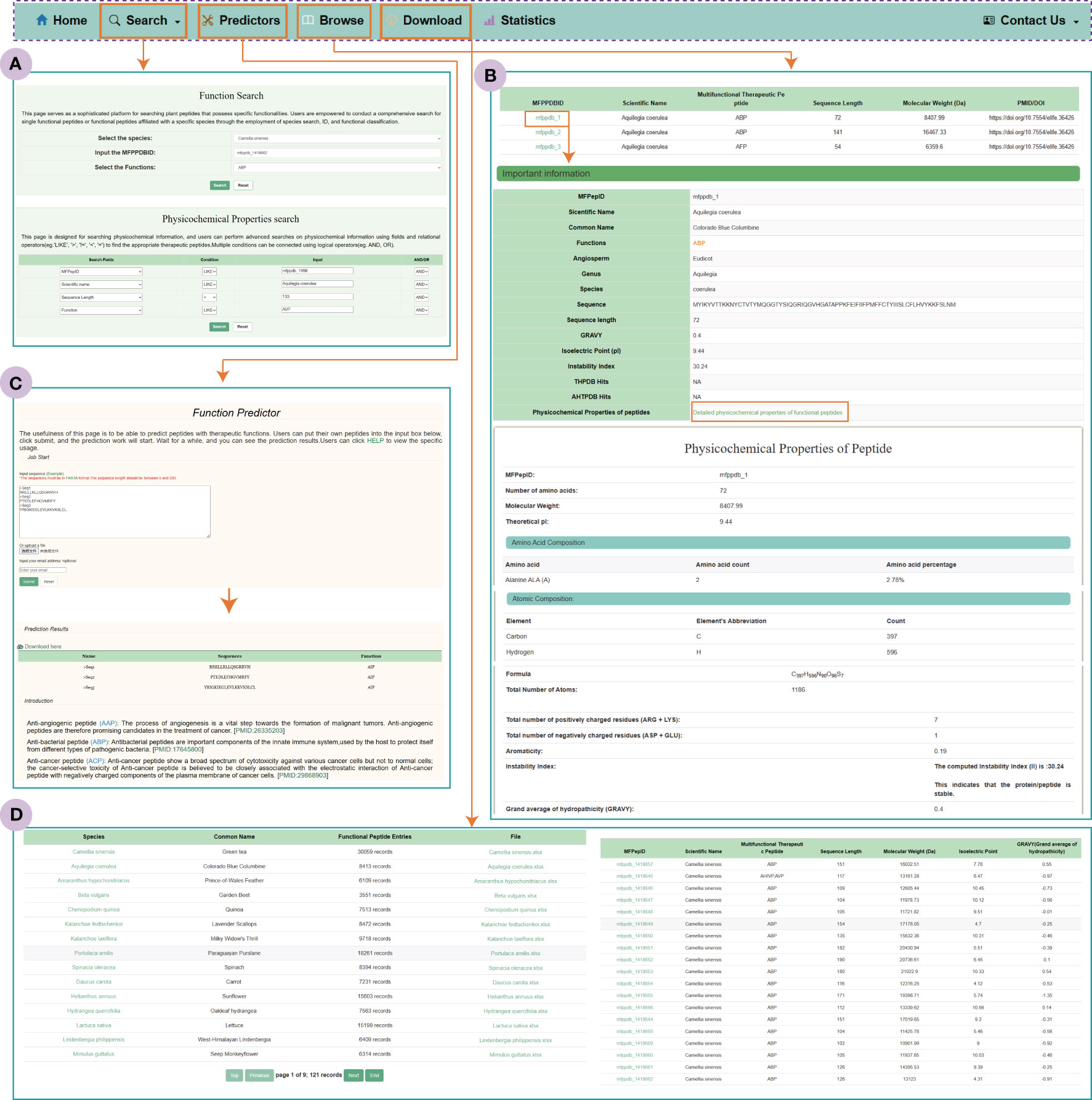
Task: Click the Previous page button
Action: click(259, 1075)
